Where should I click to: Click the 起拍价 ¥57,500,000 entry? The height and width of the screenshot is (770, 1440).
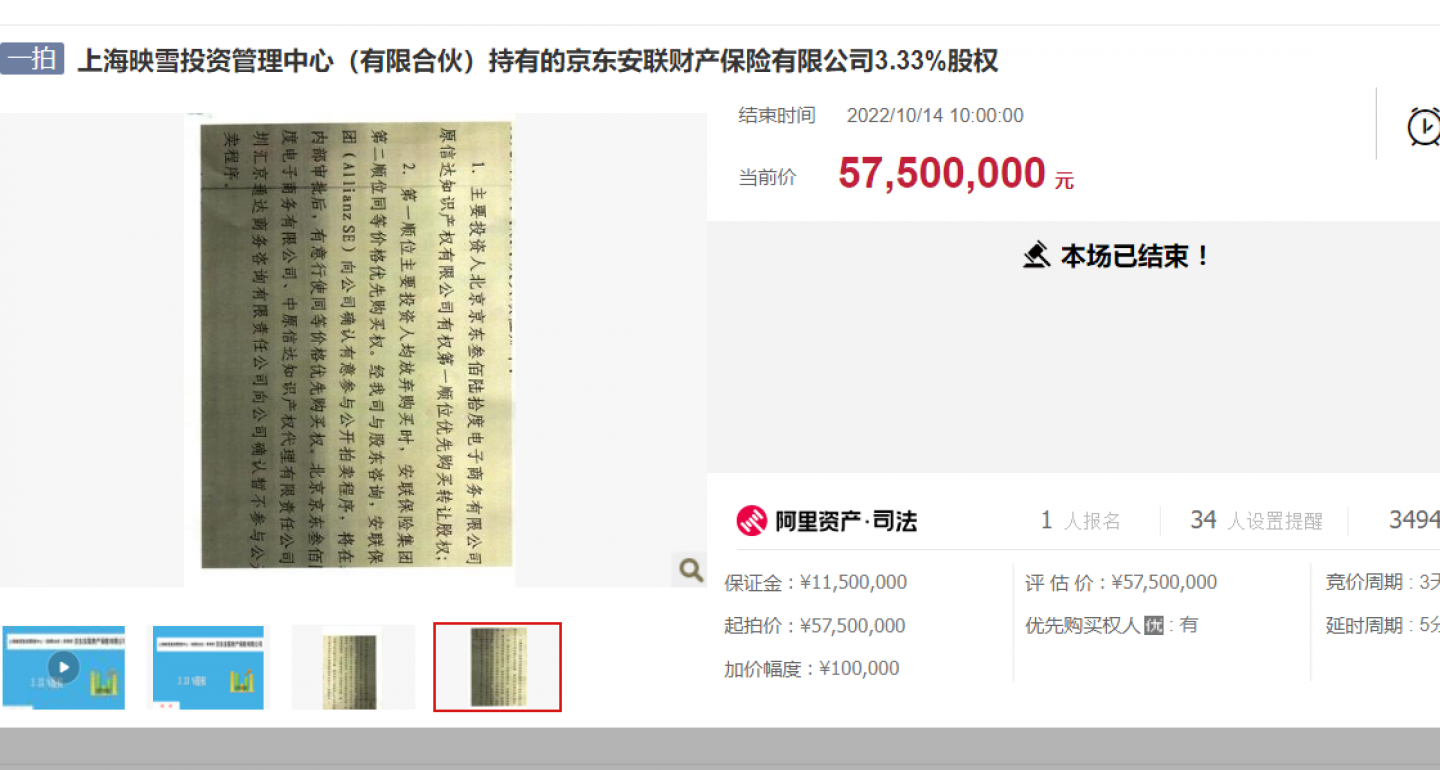815,626
